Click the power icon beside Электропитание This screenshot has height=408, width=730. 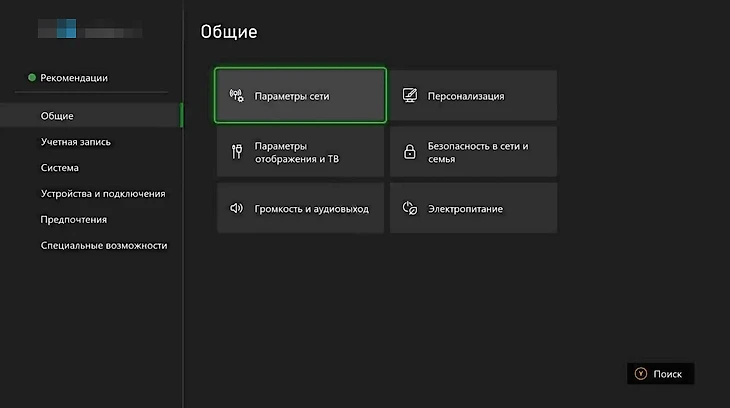409,208
